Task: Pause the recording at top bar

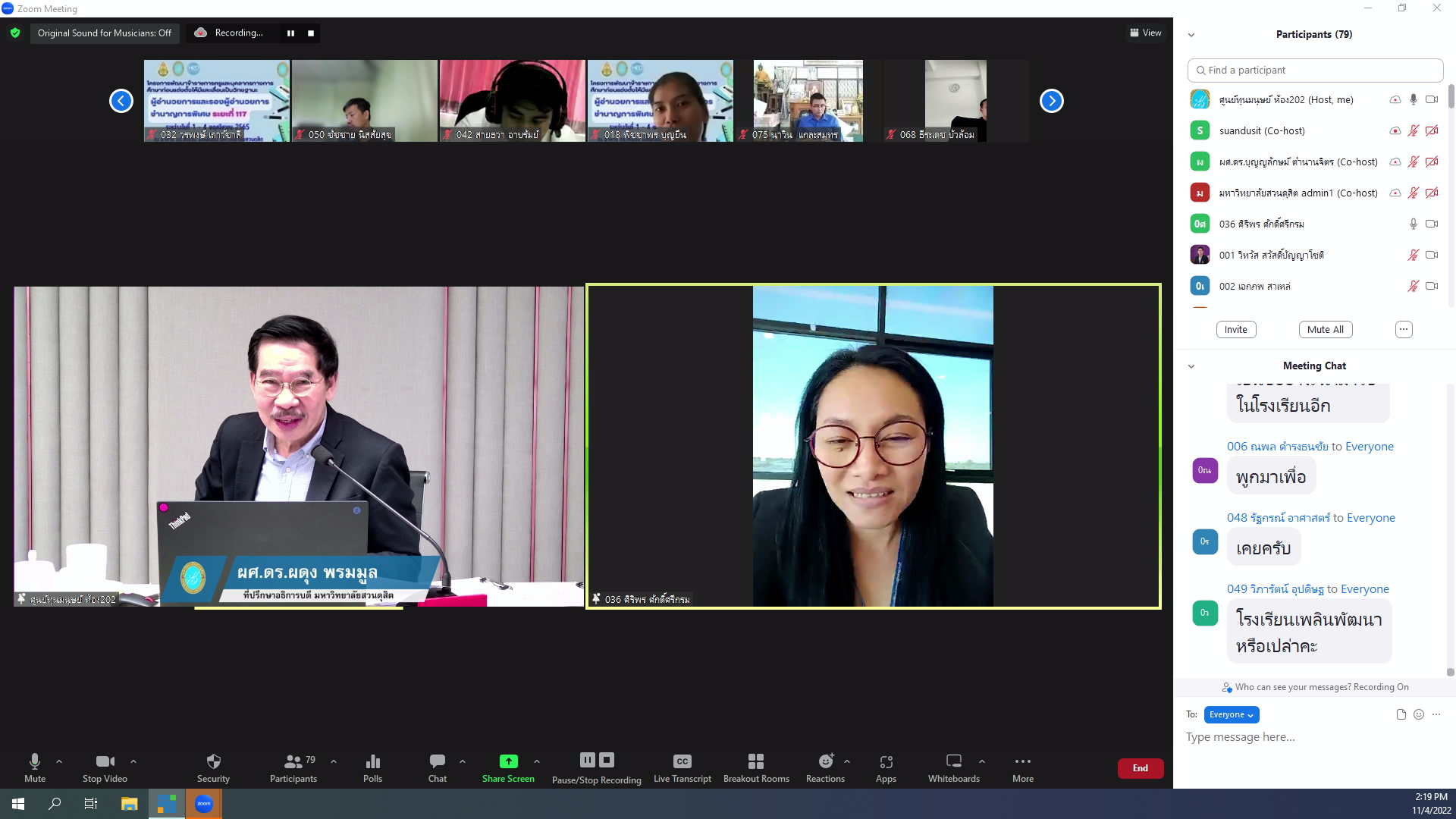Action: click(290, 33)
